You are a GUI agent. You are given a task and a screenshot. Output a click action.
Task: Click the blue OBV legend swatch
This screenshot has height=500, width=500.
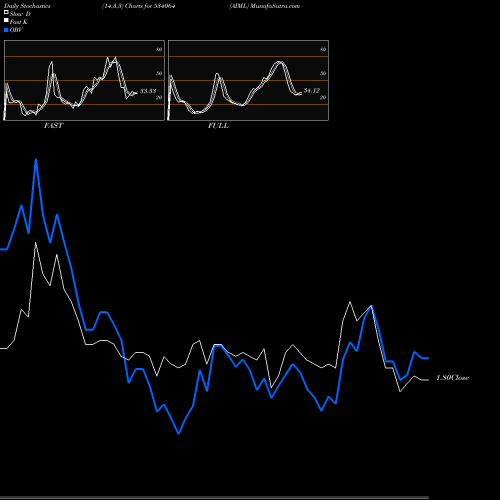(x=6, y=30)
